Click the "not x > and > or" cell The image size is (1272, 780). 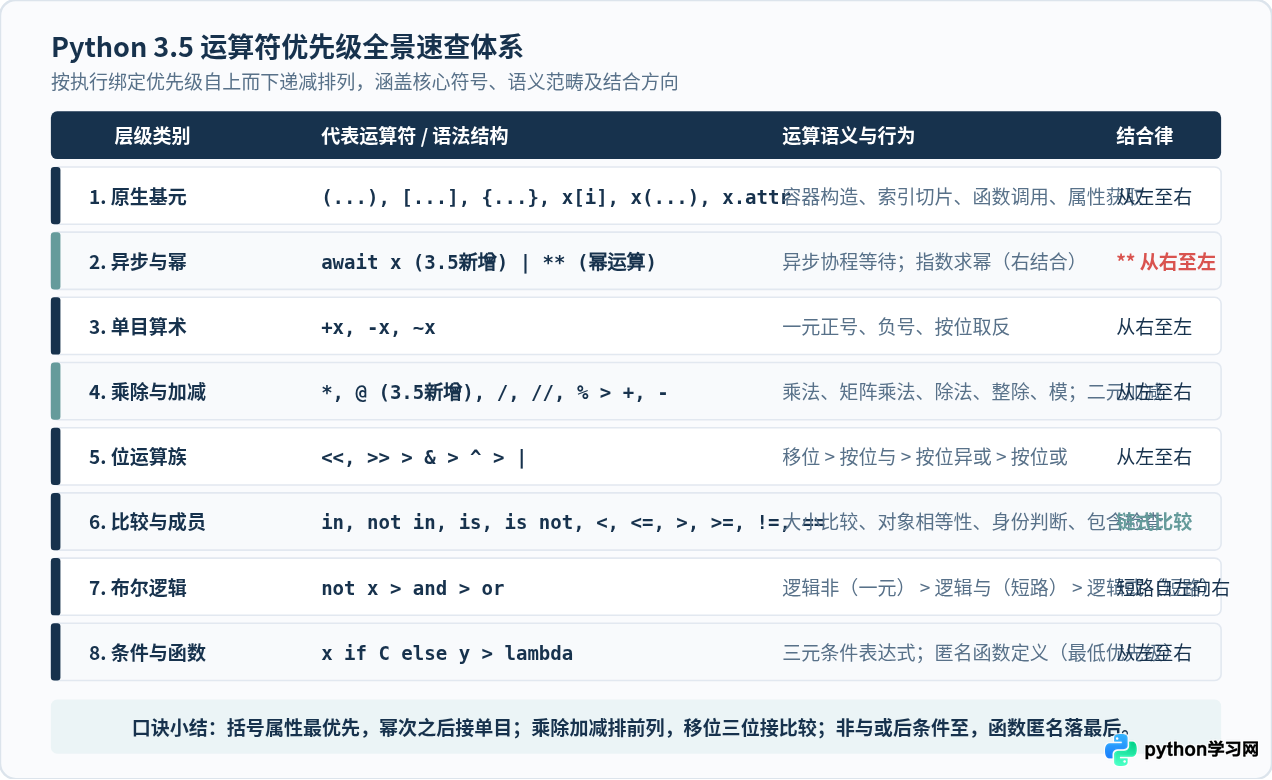click(x=413, y=588)
